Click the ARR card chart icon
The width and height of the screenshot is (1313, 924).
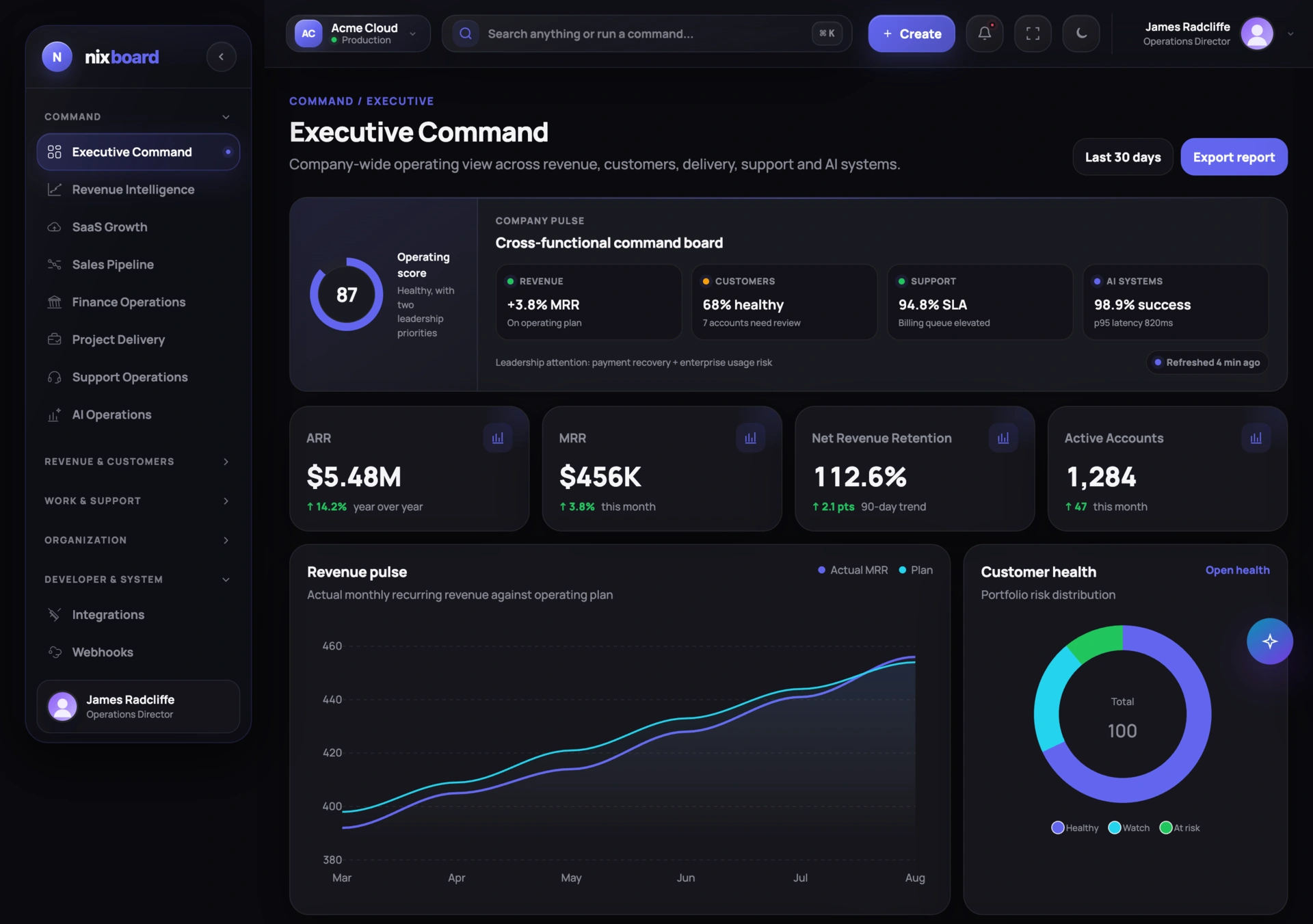coord(498,438)
